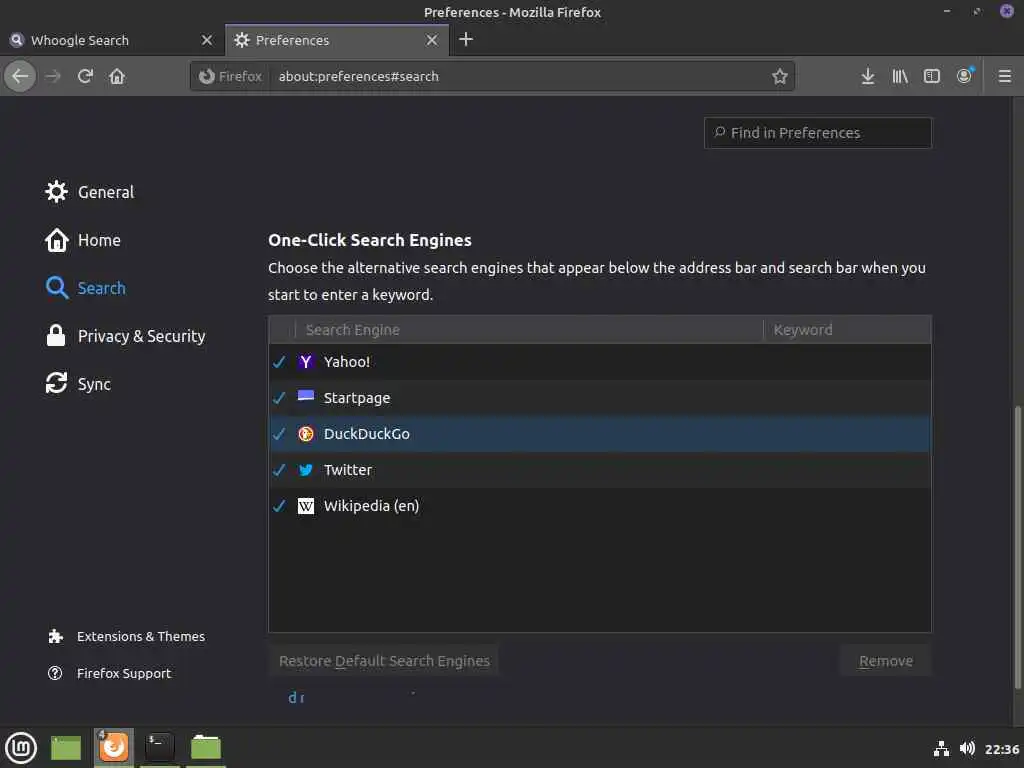Click the Firefox identity icon in address bar
Screen dimensions: 1024x768
pyautogui.click(x=206, y=76)
